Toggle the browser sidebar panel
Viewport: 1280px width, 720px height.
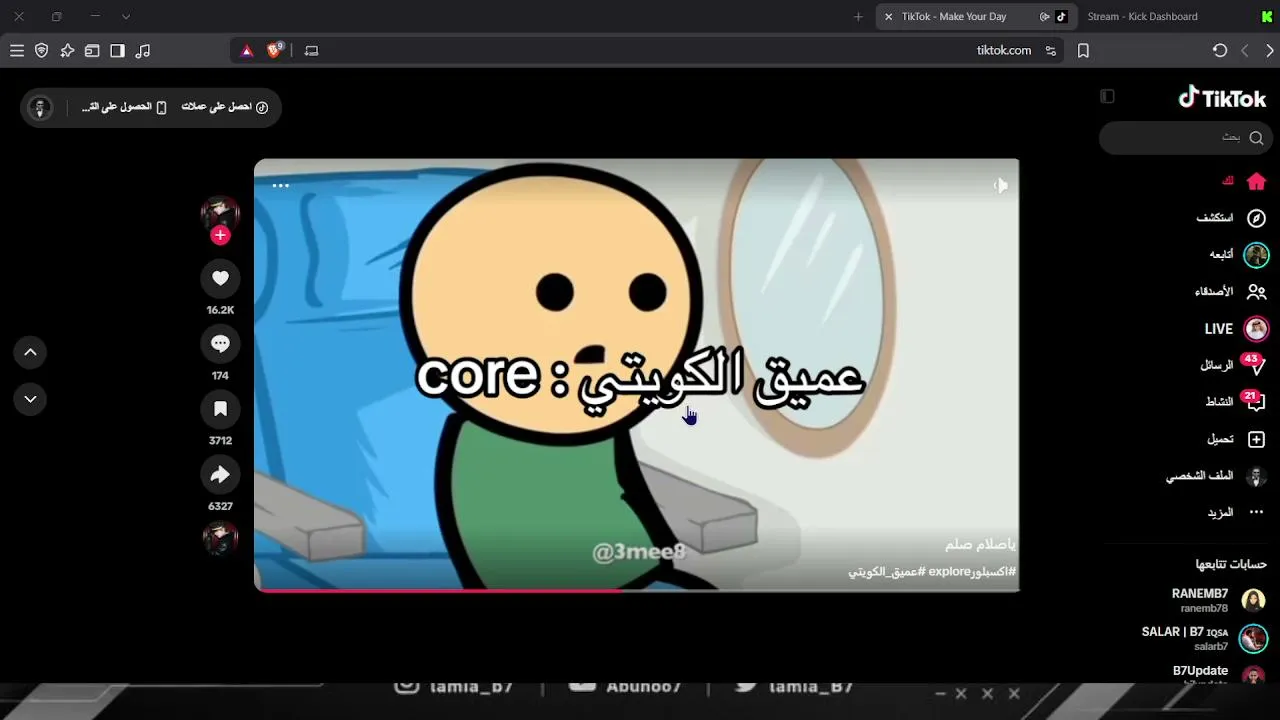[x=117, y=51]
